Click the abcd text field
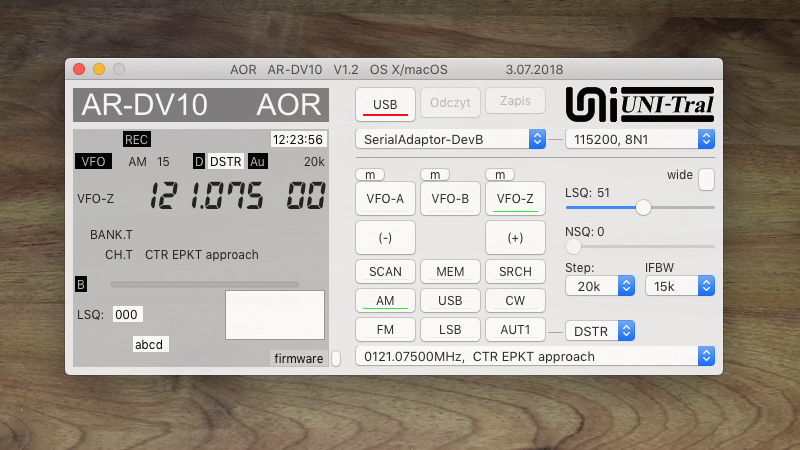Screen dimensions: 800x450 150,344
